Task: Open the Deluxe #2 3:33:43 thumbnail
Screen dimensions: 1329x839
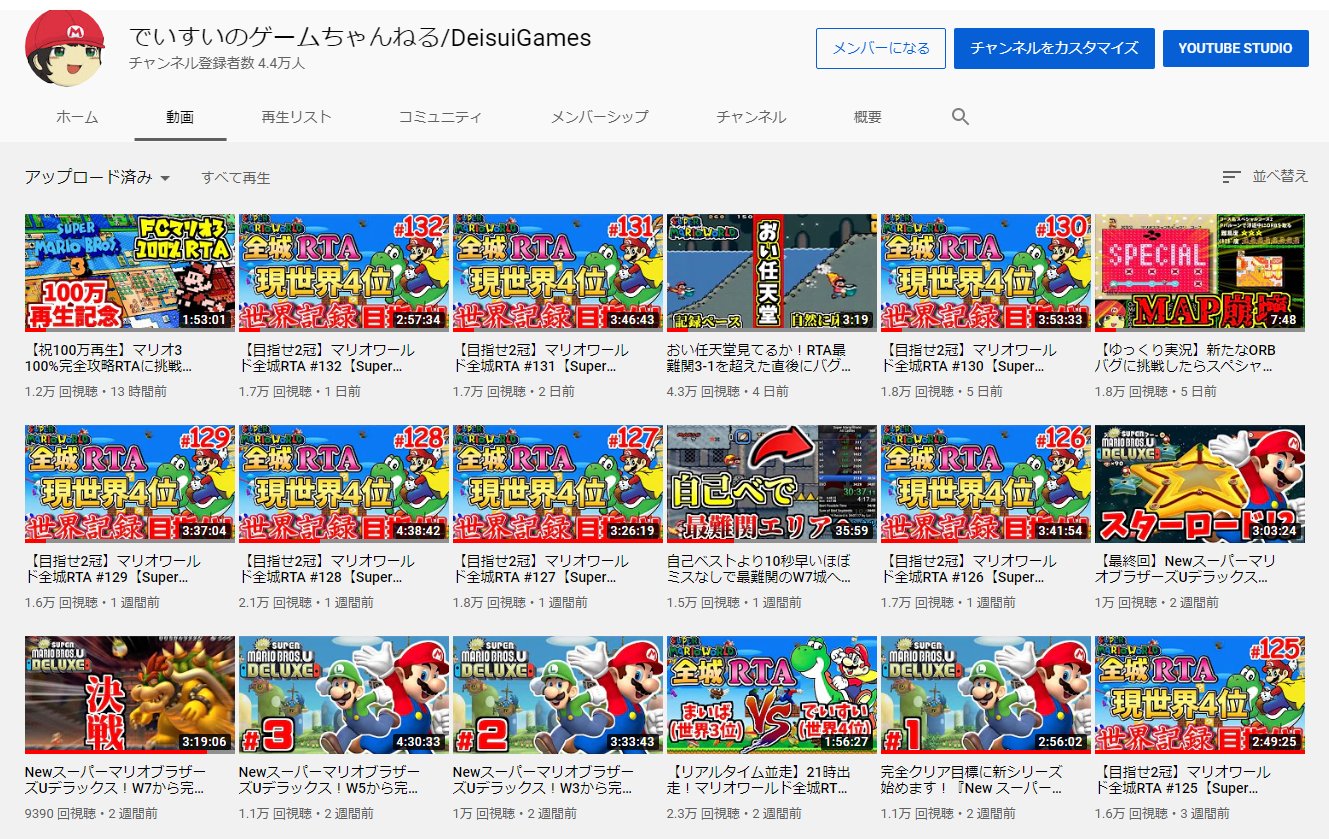Action: [558, 695]
